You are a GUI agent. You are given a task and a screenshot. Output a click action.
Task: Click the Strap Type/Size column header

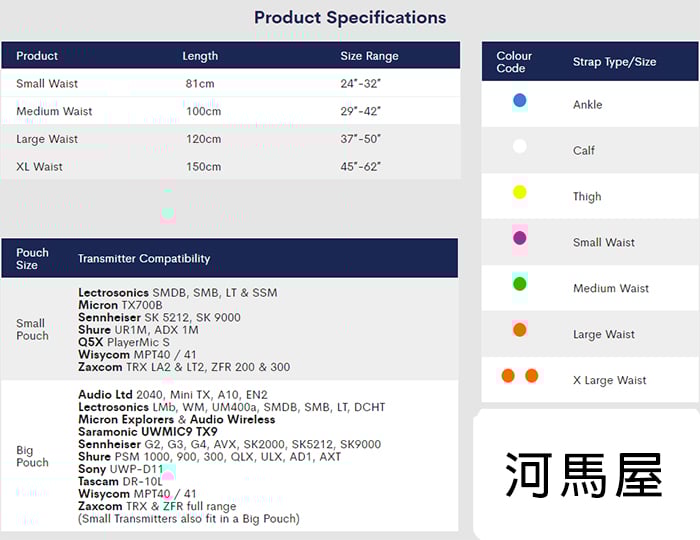point(614,62)
